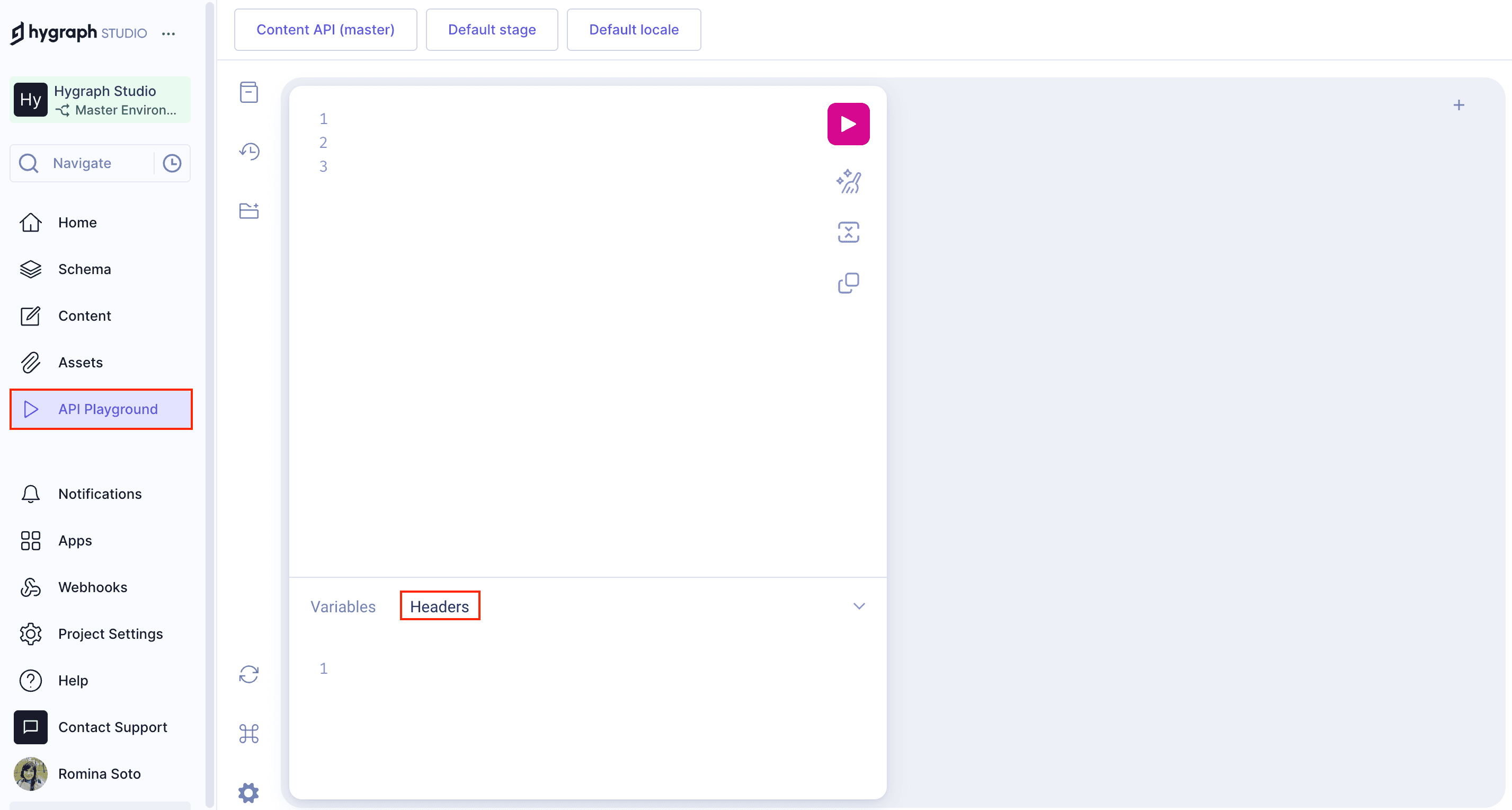Open the documentation explorer panel
1512x810 pixels.
pyautogui.click(x=249, y=92)
